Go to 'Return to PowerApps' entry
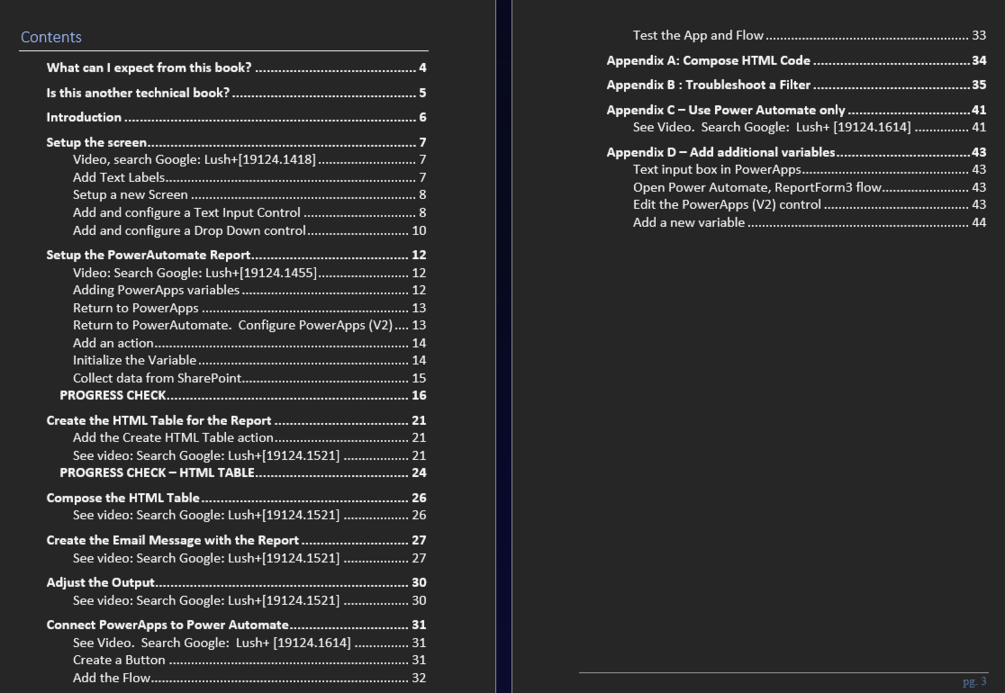The height and width of the screenshot is (693, 1005). 249,308
